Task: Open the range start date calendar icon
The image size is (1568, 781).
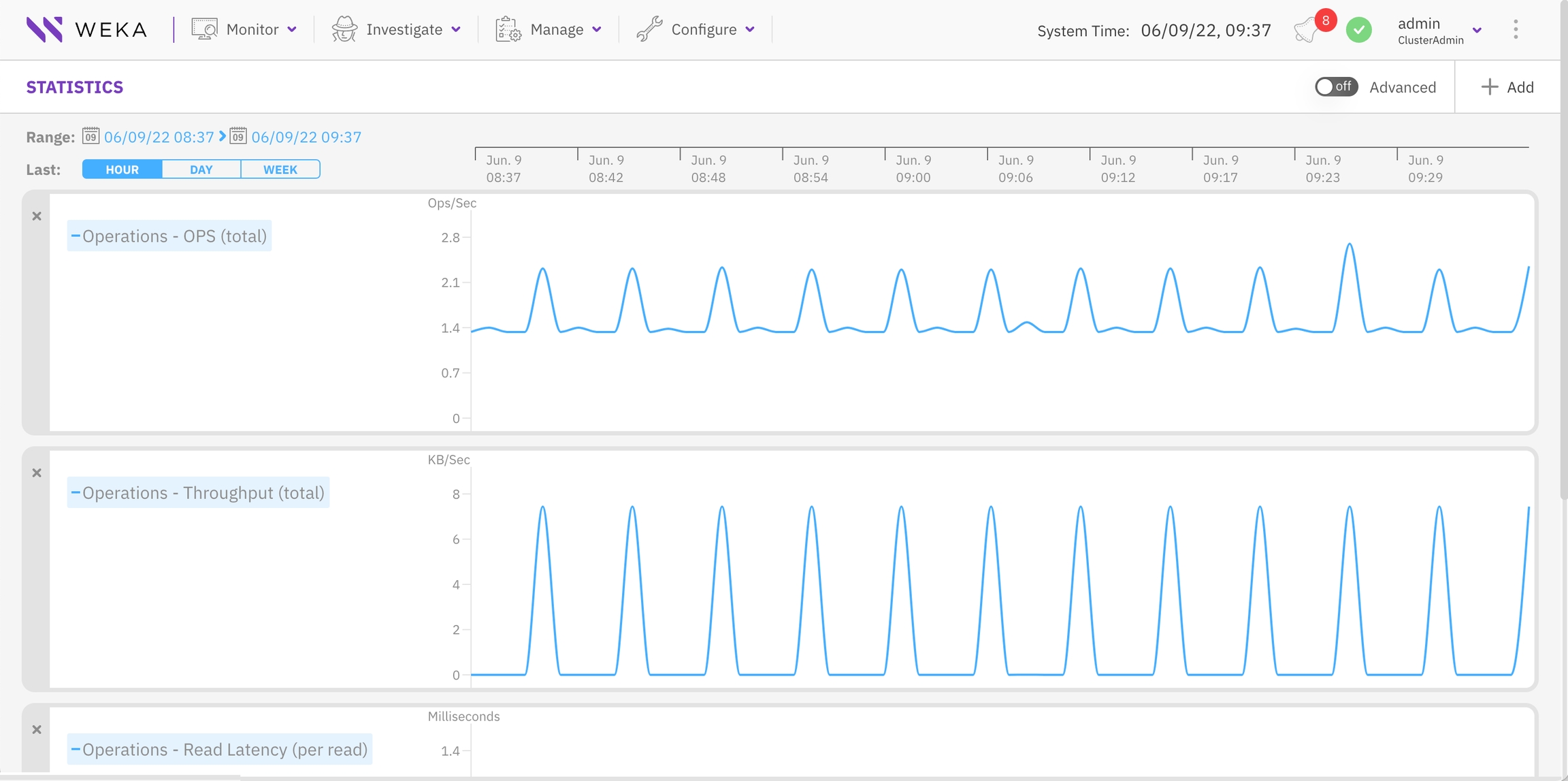Action: pyautogui.click(x=91, y=136)
